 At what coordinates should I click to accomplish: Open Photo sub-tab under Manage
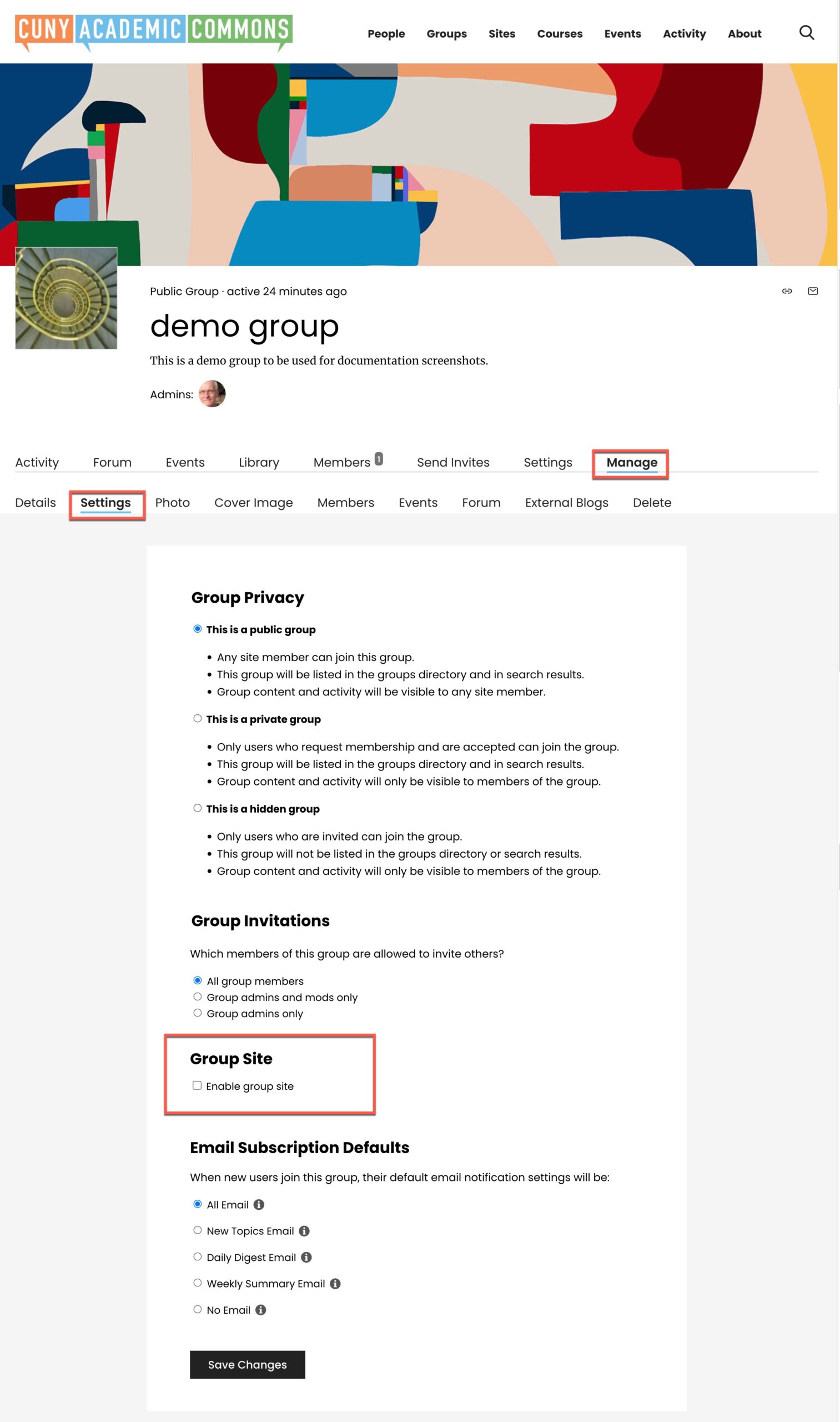point(173,502)
